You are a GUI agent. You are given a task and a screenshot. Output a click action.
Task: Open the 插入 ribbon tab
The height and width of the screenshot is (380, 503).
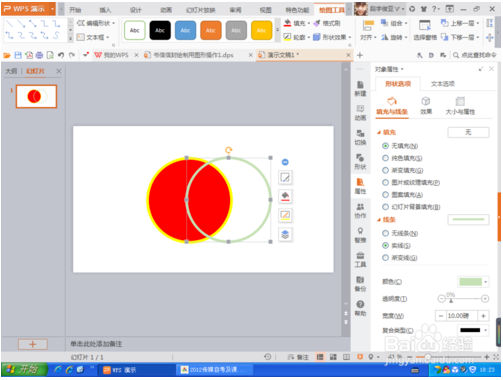click(105, 10)
